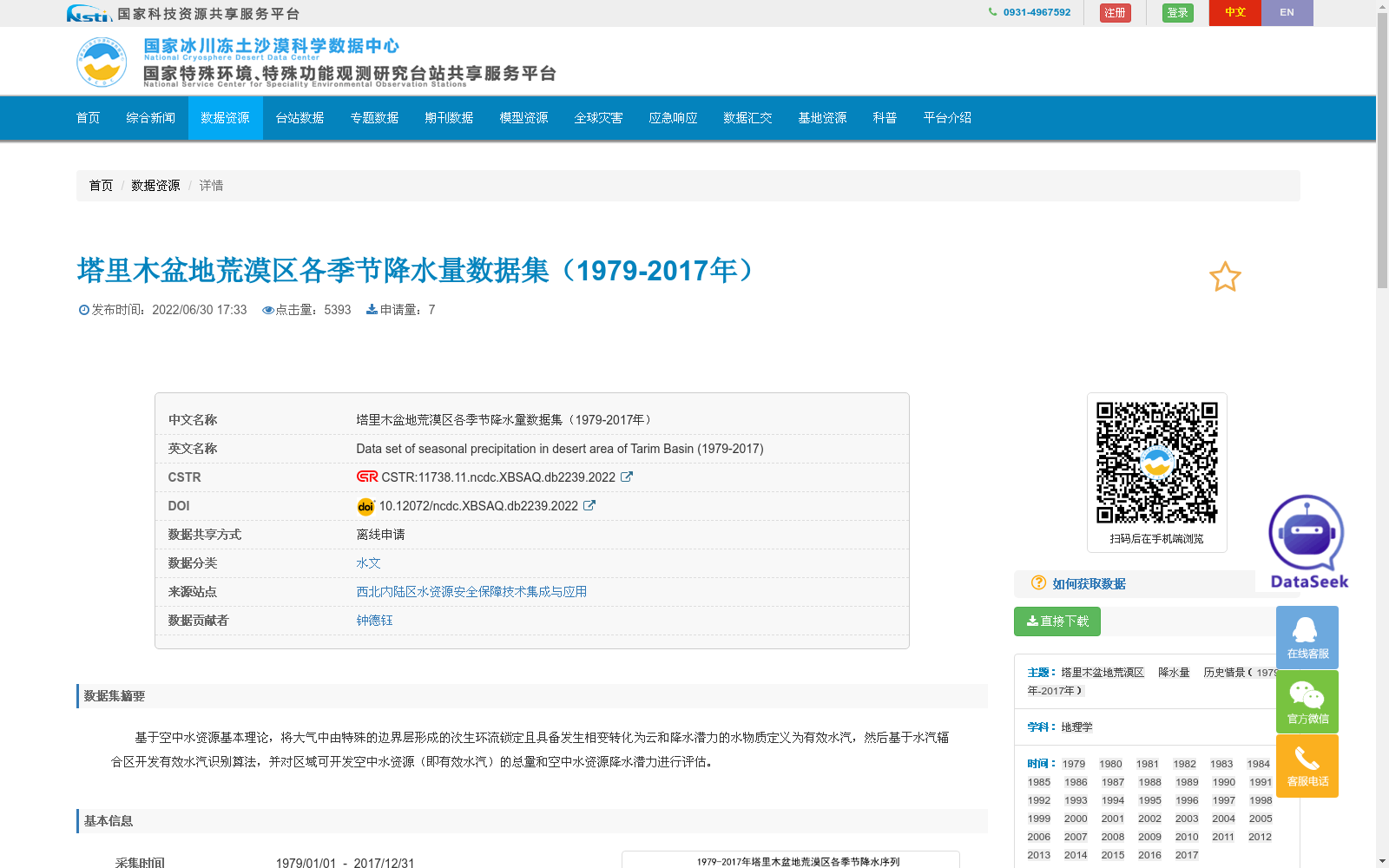Open the 10.12072/ncdc.XBSAQ.db2239.2022 DOI link
This screenshot has height=868, width=1389.
tap(478, 506)
